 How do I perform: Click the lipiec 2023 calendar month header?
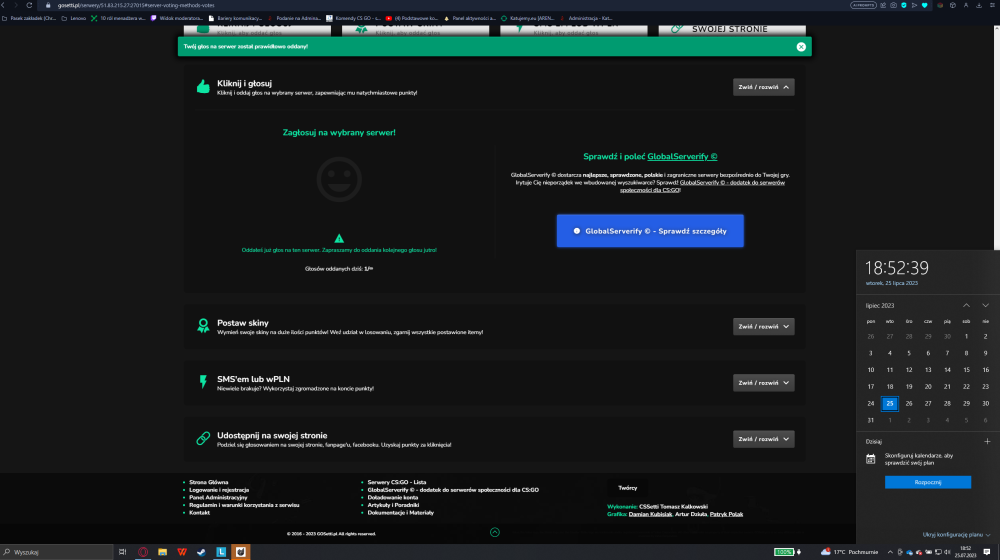pos(880,306)
